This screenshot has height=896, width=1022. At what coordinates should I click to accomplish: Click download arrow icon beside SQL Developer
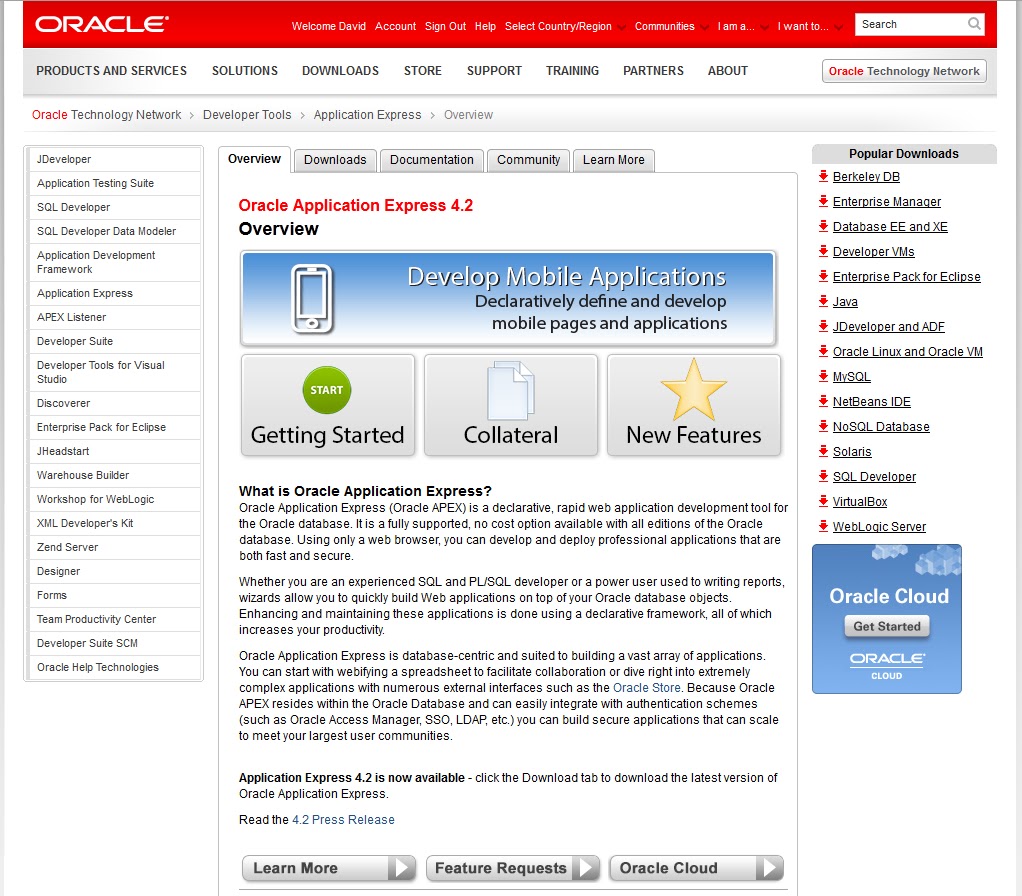(x=823, y=476)
